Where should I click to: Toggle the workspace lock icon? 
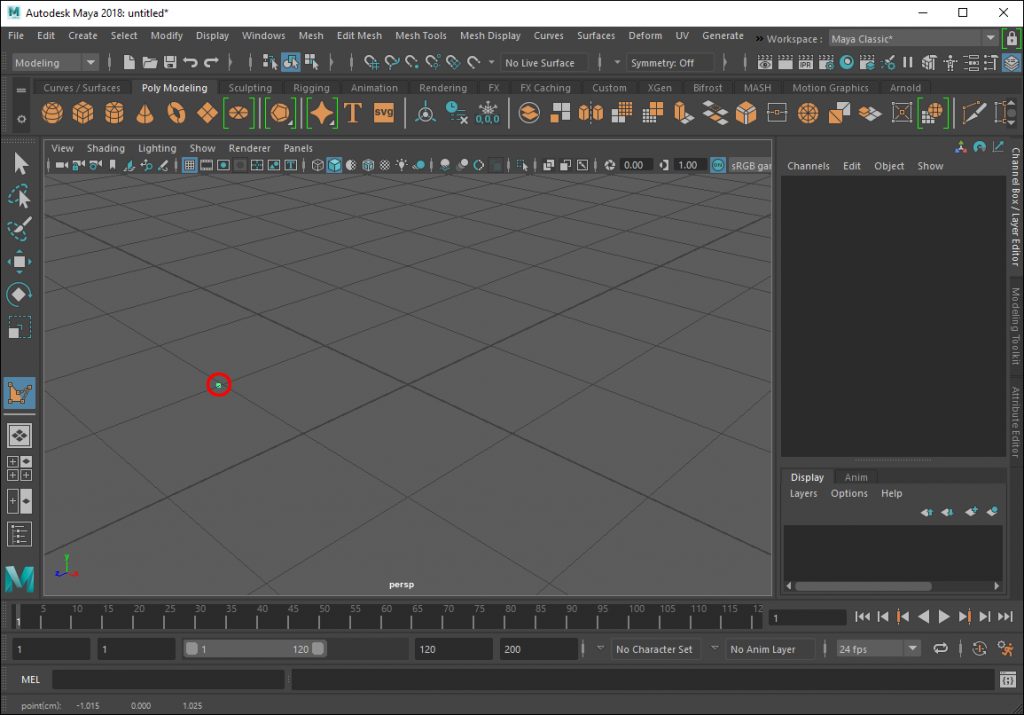(x=1013, y=37)
